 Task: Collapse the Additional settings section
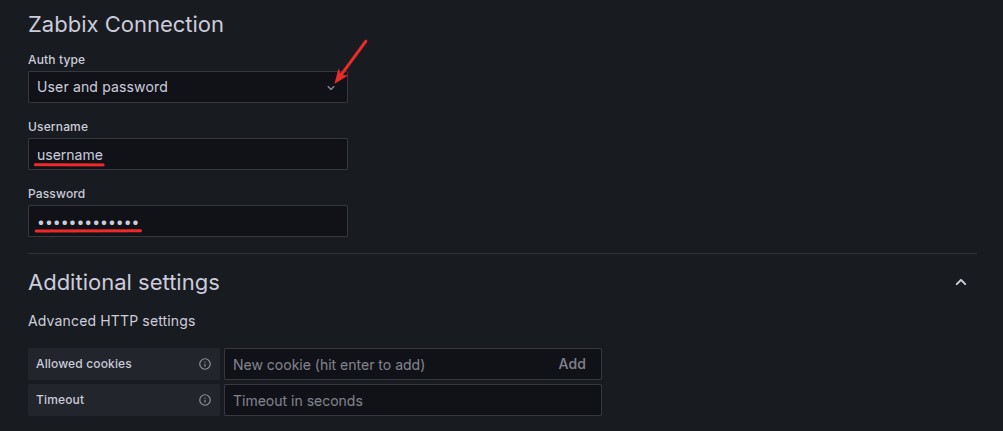(x=961, y=283)
